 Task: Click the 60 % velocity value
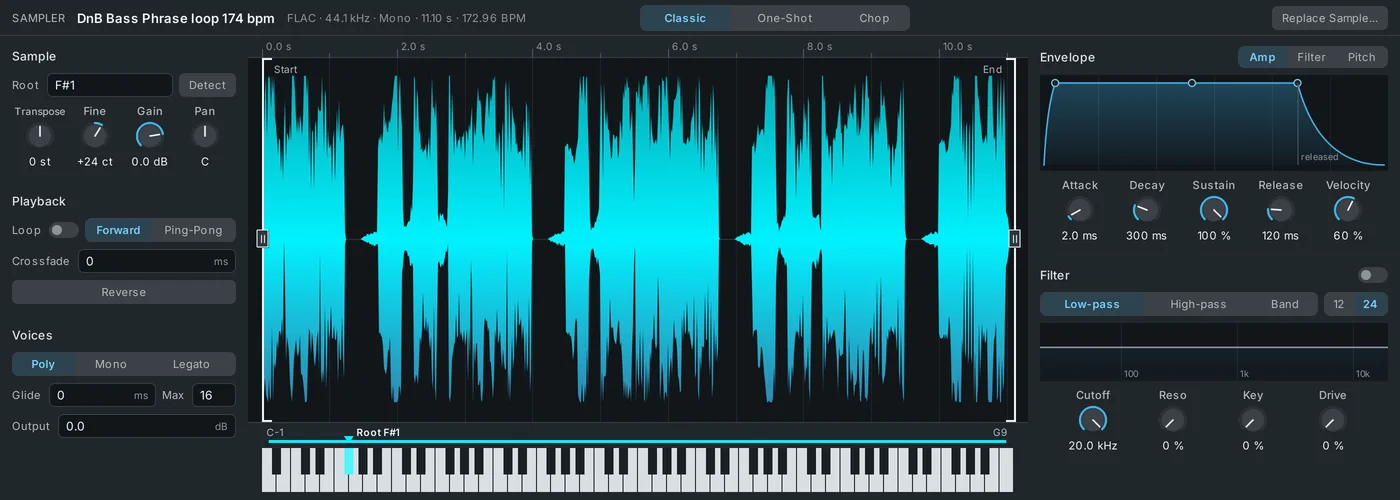click(x=1348, y=236)
